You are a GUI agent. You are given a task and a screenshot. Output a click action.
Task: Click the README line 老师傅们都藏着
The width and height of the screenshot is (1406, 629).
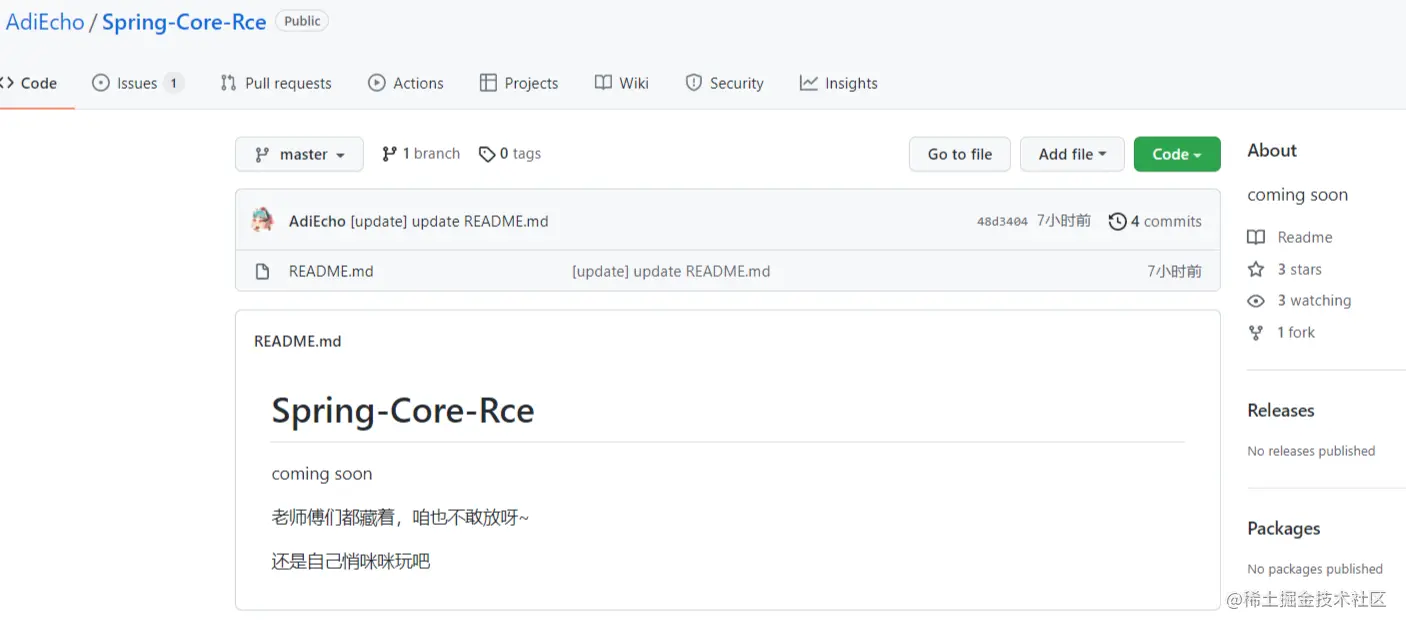click(400, 517)
